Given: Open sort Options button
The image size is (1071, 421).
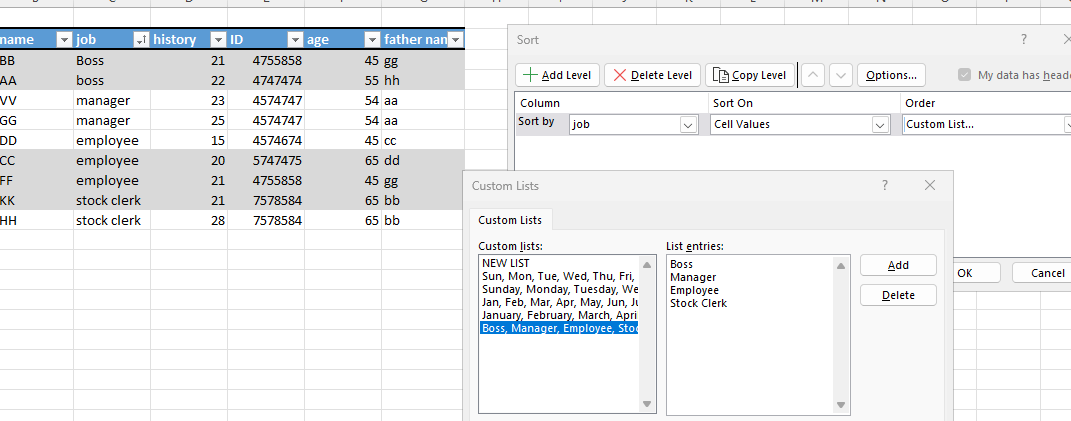Looking at the screenshot, I should (x=891, y=75).
